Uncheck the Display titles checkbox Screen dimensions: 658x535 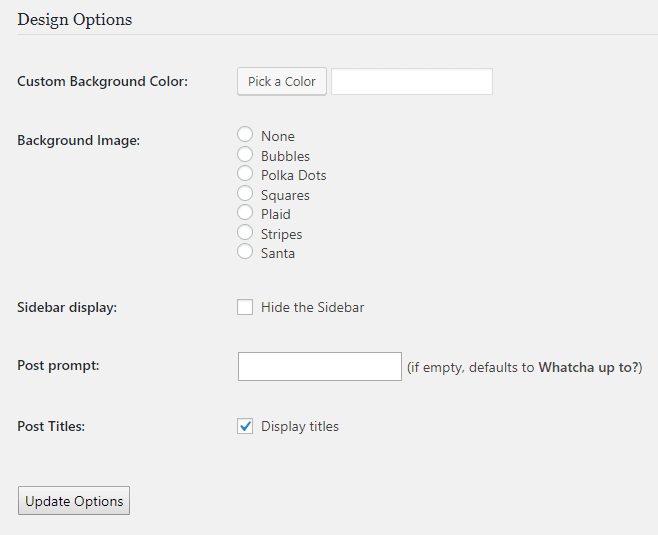(x=245, y=426)
